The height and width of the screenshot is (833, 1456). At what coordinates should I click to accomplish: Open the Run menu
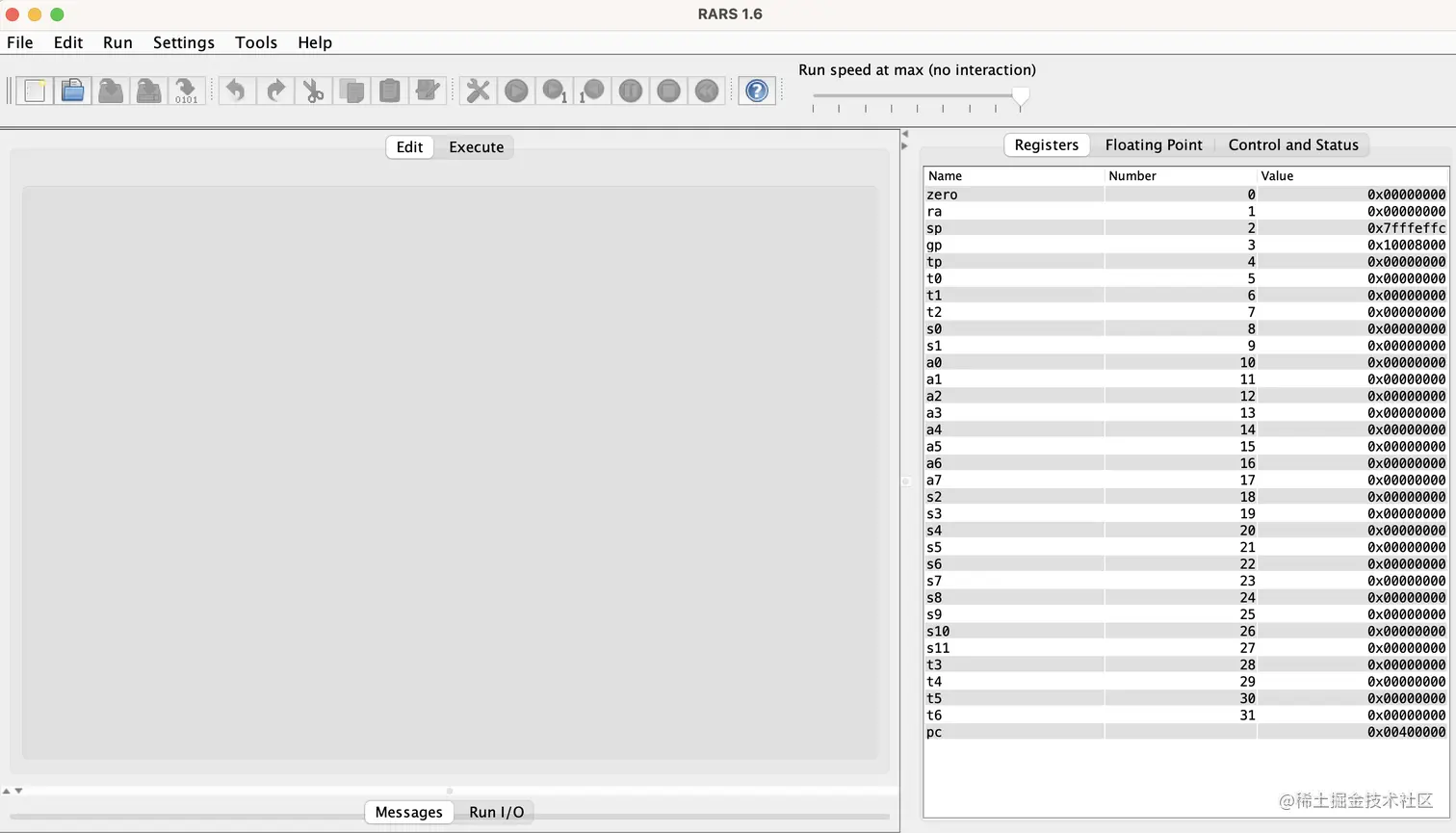117,42
